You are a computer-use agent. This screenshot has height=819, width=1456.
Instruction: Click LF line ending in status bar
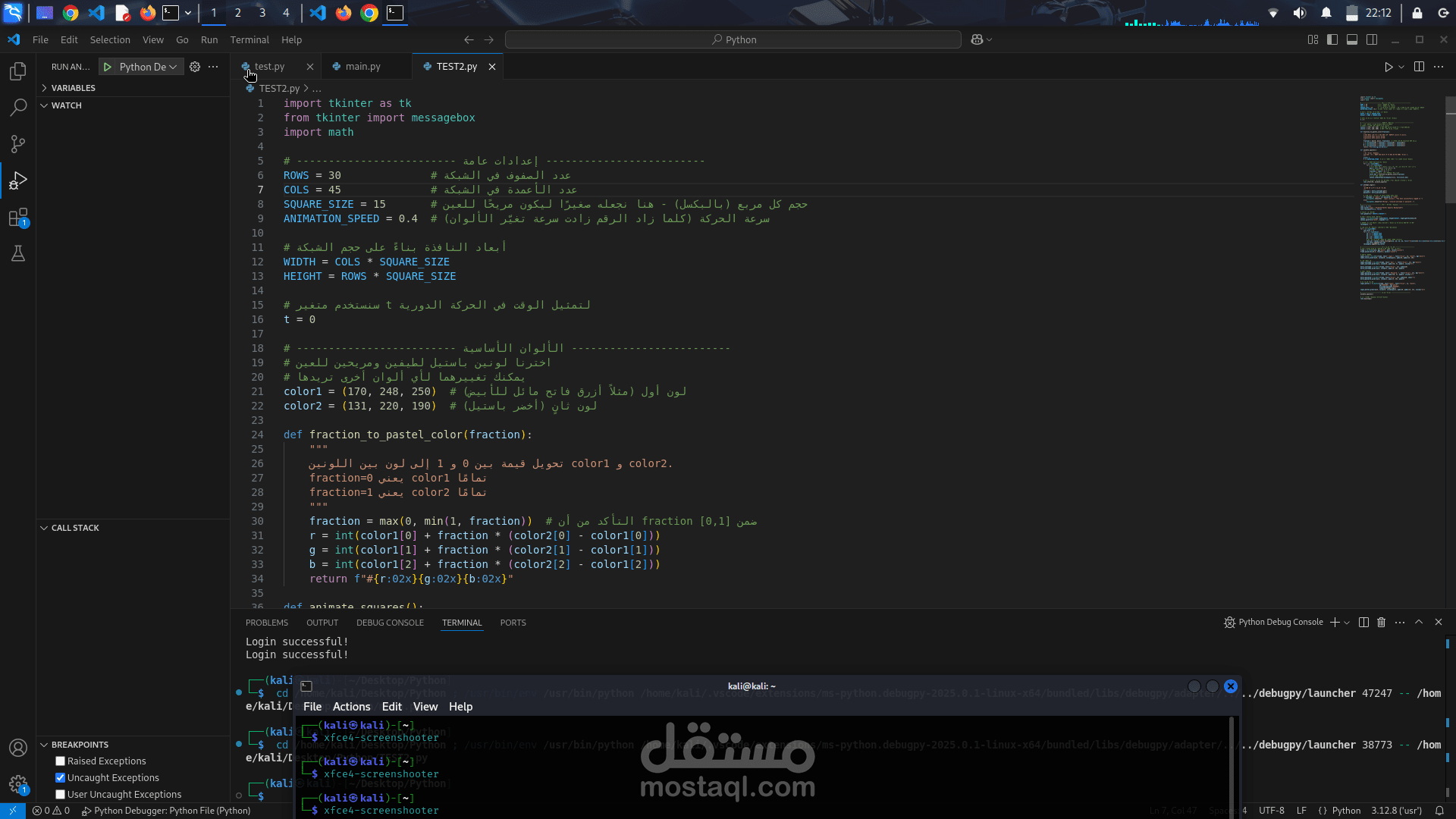[1301, 811]
